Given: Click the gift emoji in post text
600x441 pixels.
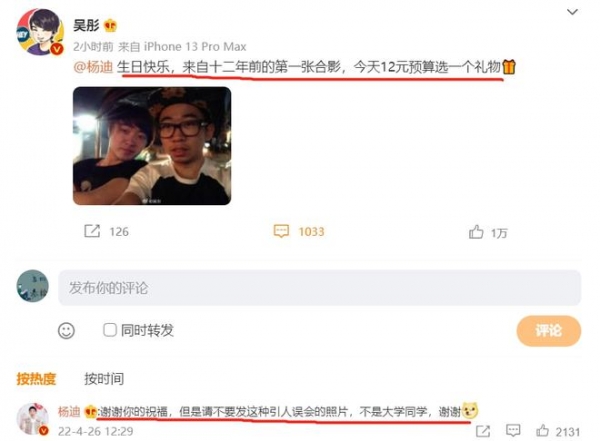Looking at the screenshot, I should (x=509, y=67).
